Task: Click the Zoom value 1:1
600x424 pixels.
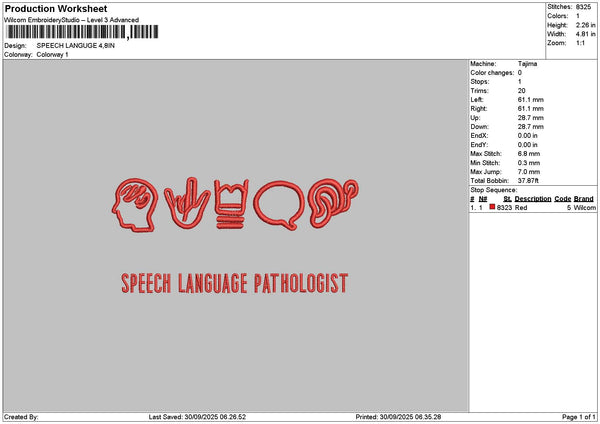Action: (580, 43)
